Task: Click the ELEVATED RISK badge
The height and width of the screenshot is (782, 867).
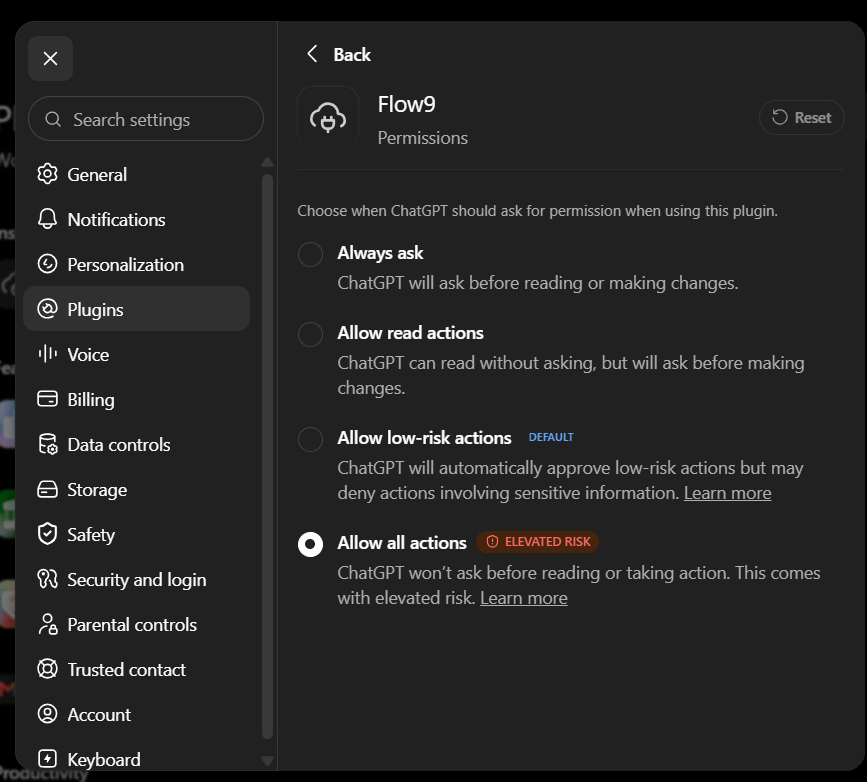Action: tap(537, 541)
